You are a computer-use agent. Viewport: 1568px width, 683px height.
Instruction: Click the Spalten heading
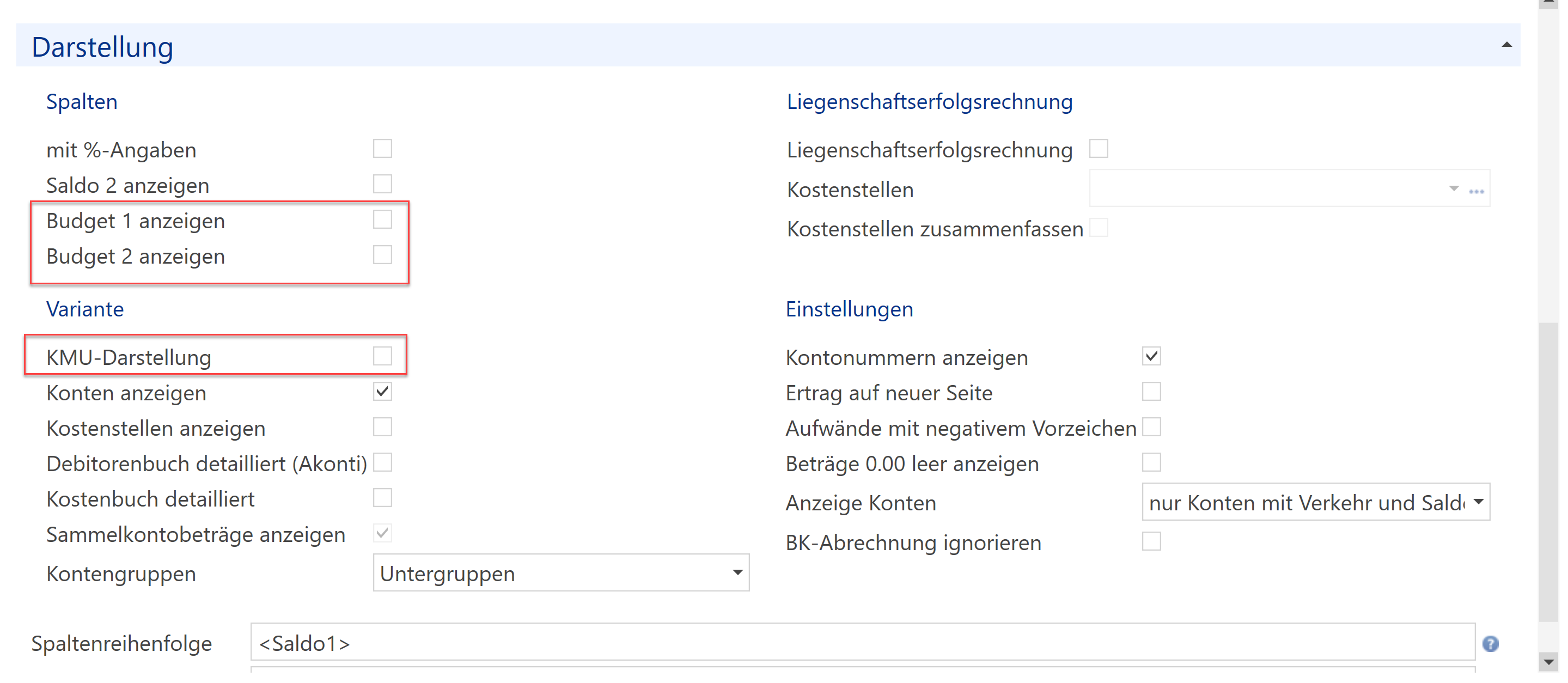[x=82, y=102]
